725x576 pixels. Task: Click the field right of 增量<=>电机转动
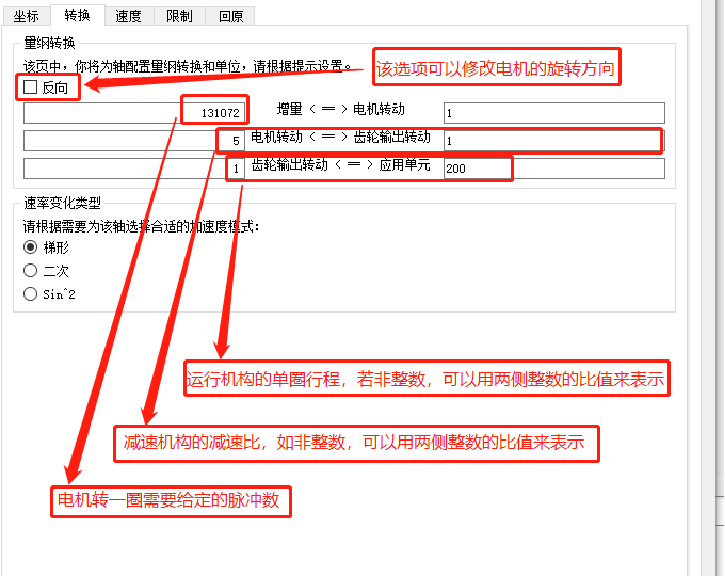click(x=554, y=113)
